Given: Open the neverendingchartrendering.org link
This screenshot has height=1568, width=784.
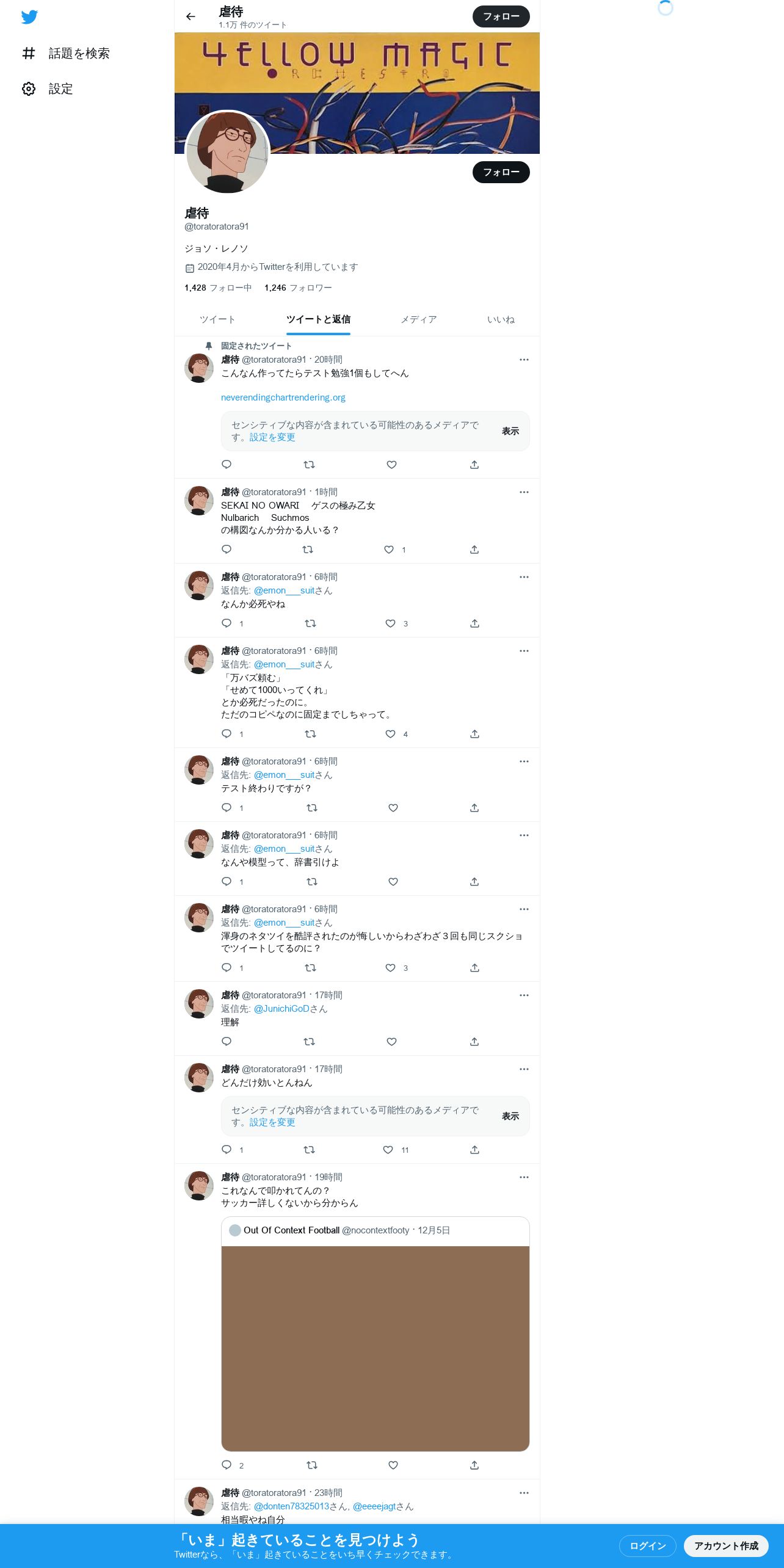Looking at the screenshot, I should 283,397.
